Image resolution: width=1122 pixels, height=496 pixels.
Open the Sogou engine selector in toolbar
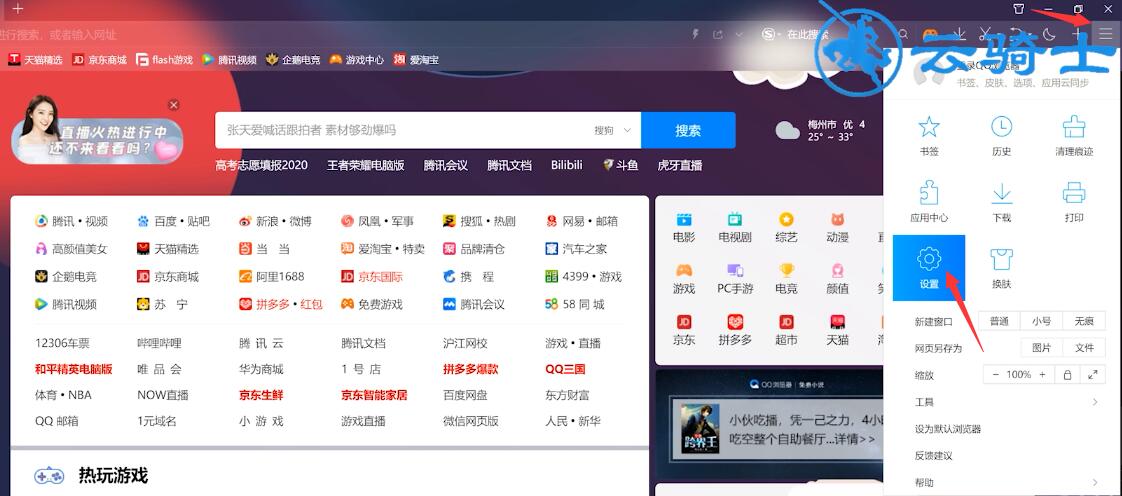(769, 34)
